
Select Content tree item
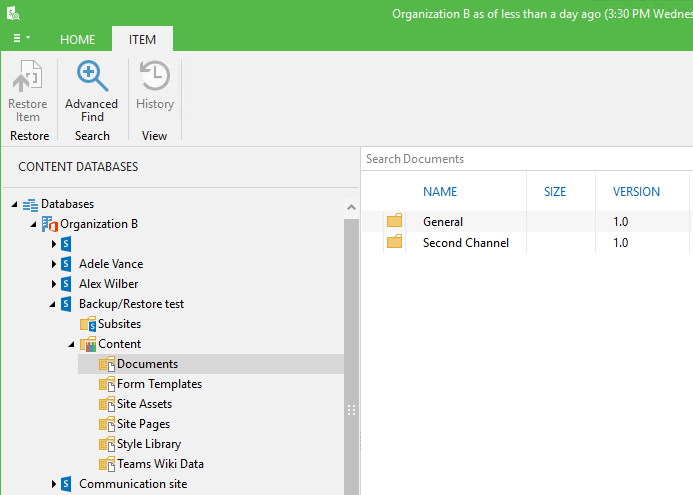pos(119,344)
